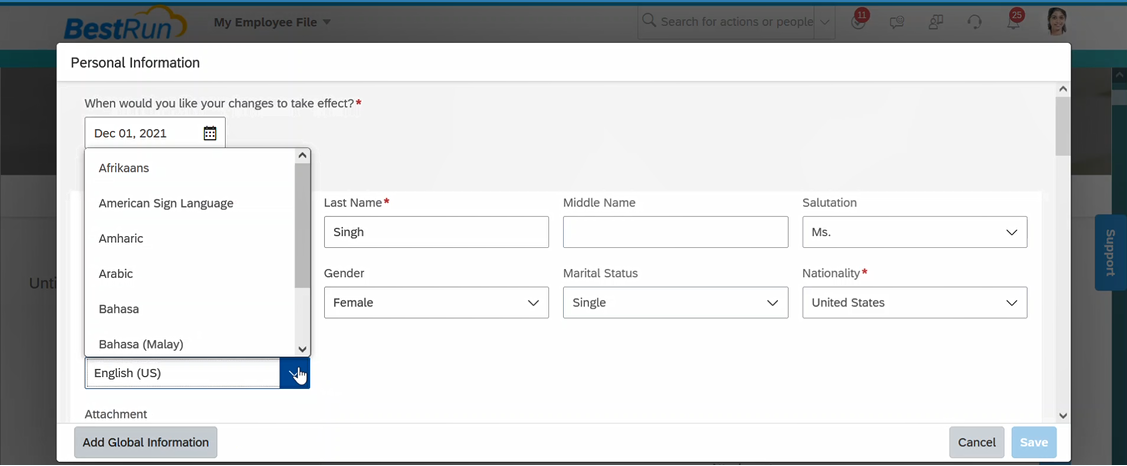Click into the Middle Name field

click(x=676, y=232)
